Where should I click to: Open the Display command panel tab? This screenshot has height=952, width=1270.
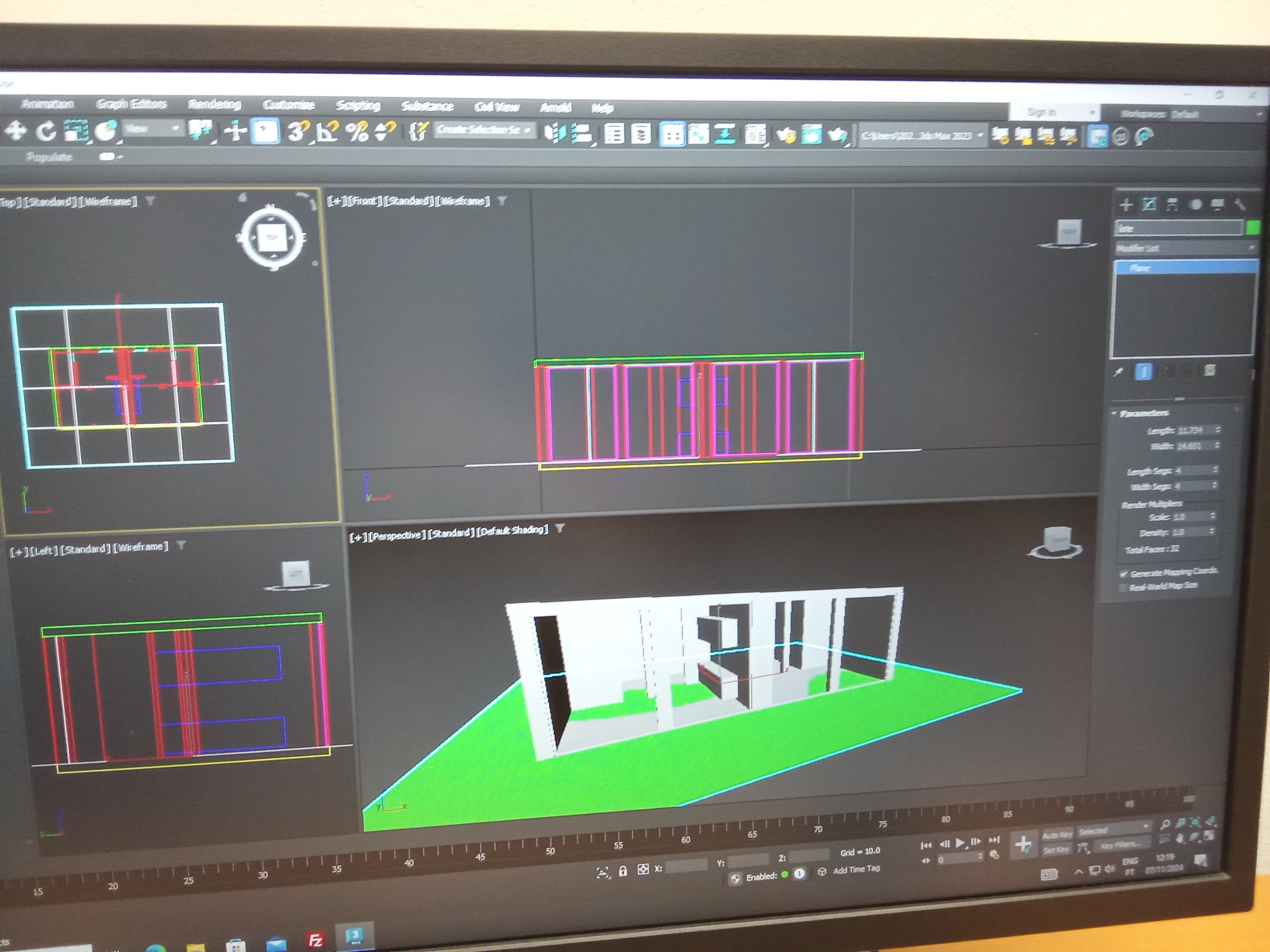click(x=1218, y=205)
